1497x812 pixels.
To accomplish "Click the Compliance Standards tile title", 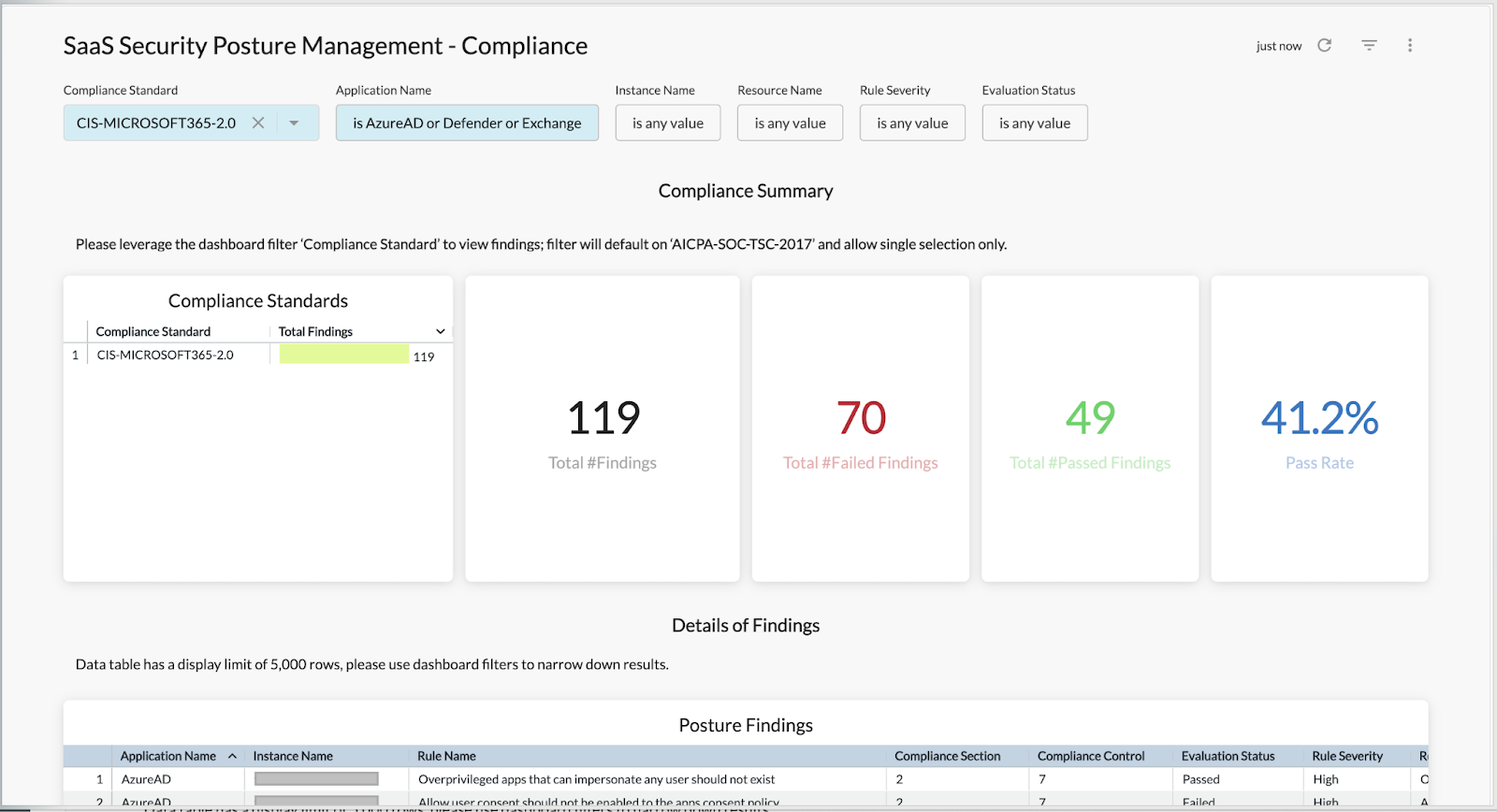I will [258, 300].
